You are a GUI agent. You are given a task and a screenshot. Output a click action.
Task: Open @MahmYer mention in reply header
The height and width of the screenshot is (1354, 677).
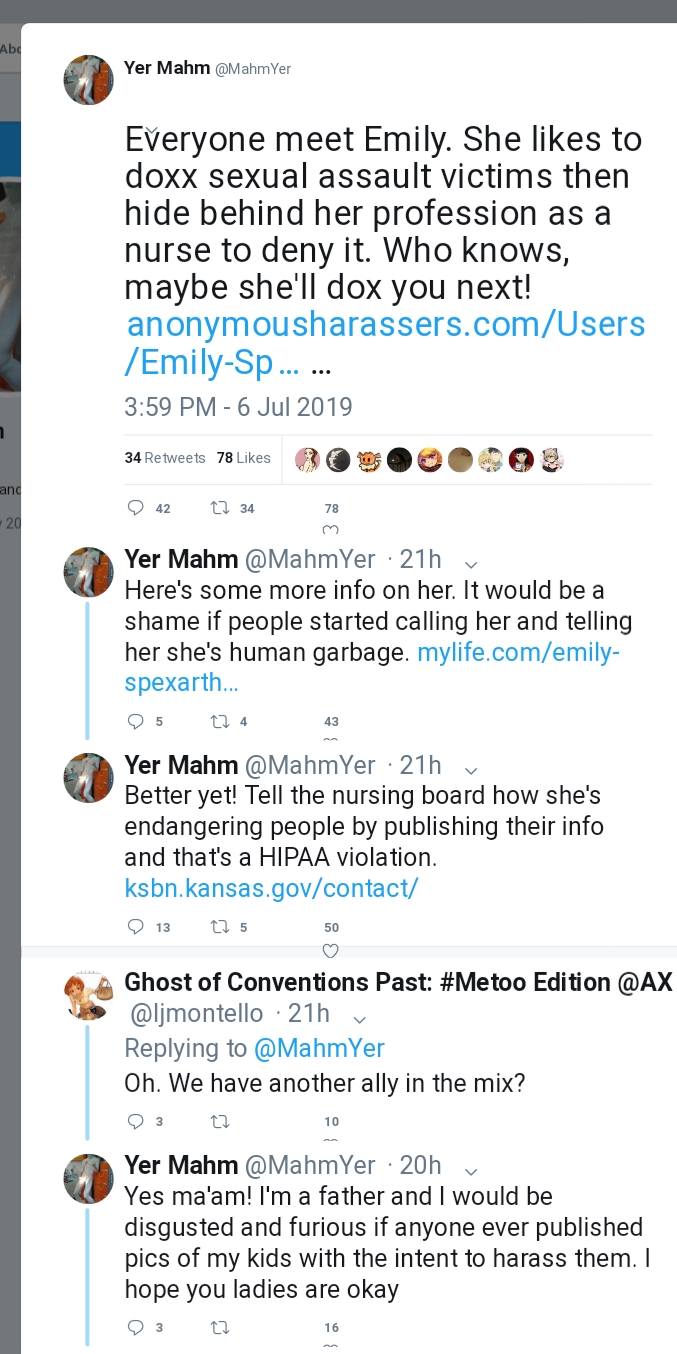pos(319,1049)
